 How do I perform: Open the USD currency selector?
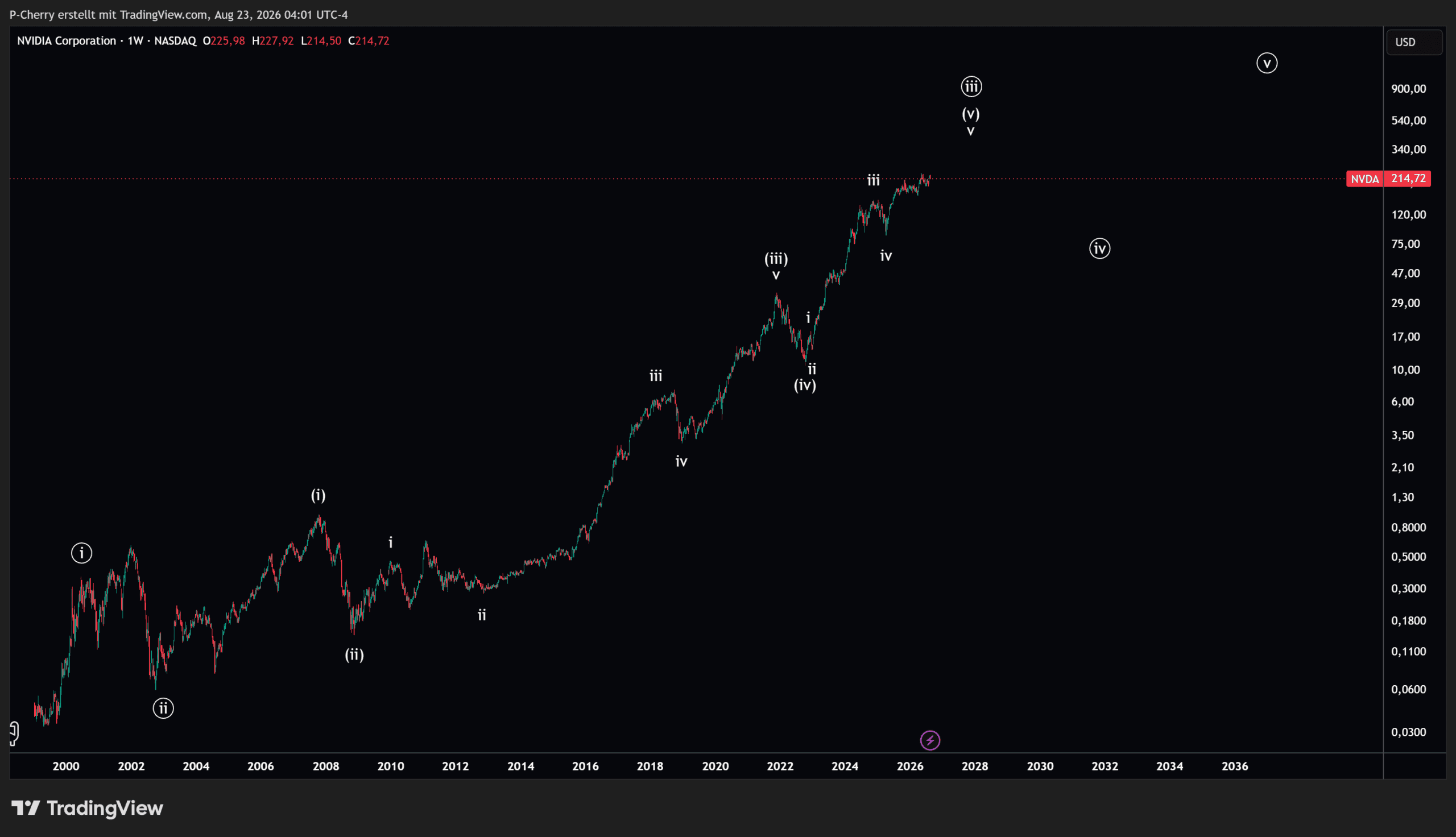(x=1414, y=42)
